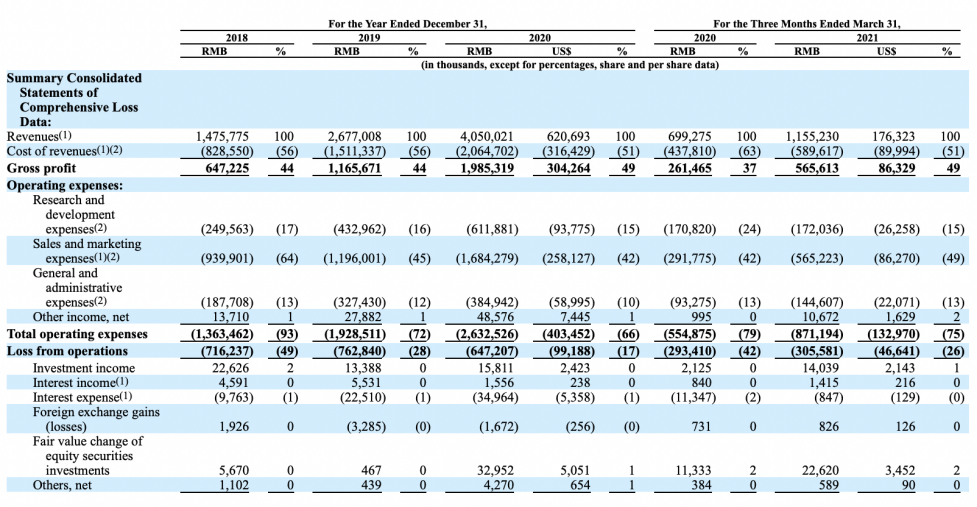Click Q1 2021 Gross profit 565,613
The width and height of the screenshot is (977, 507).
[817, 168]
